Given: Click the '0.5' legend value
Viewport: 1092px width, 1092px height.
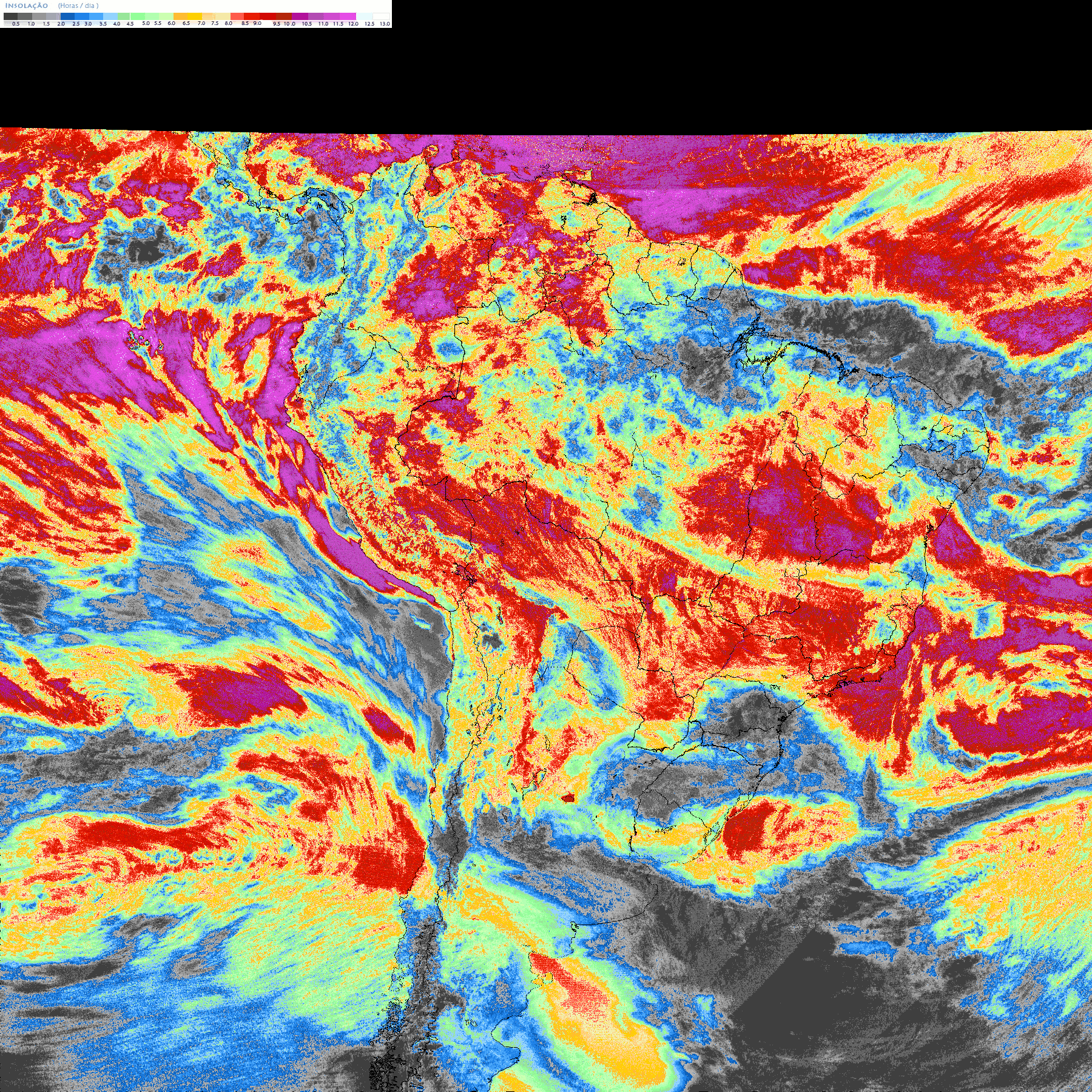Looking at the screenshot, I should click(x=16, y=24).
